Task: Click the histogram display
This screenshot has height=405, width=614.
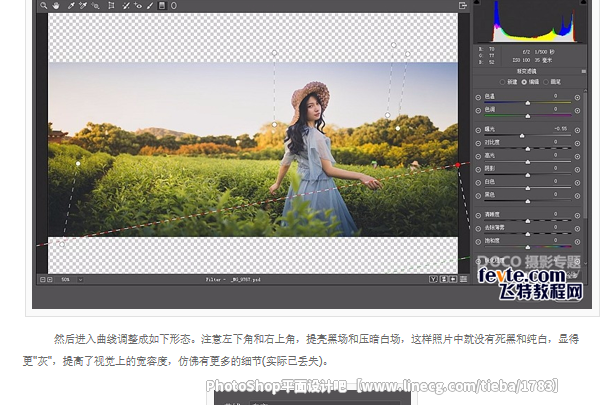Action: (527, 22)
